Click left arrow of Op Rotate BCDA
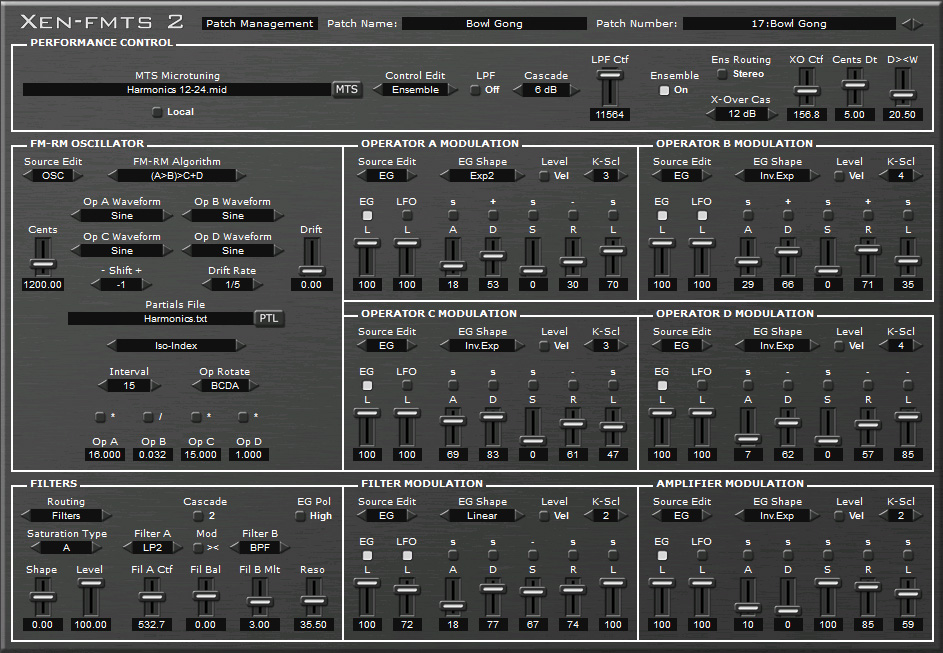This screenshot has height=653, width=943. coord(197,386)
